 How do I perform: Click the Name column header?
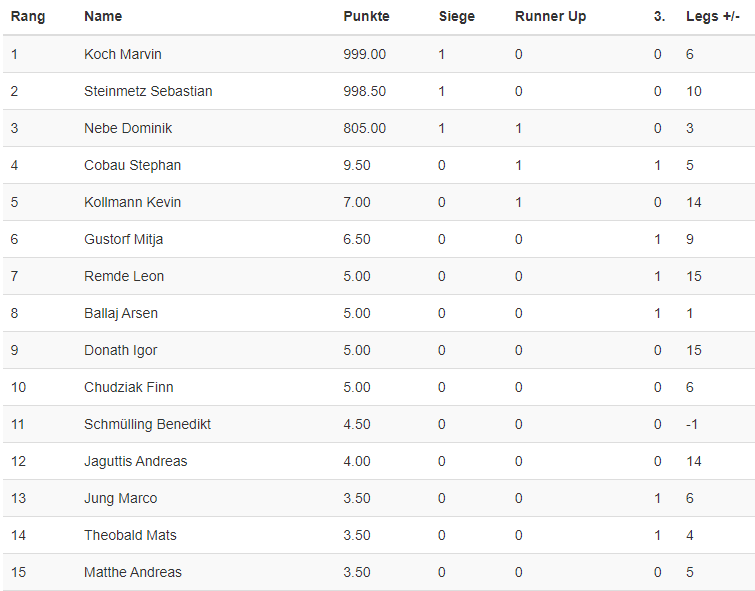(x=103, y=17)
